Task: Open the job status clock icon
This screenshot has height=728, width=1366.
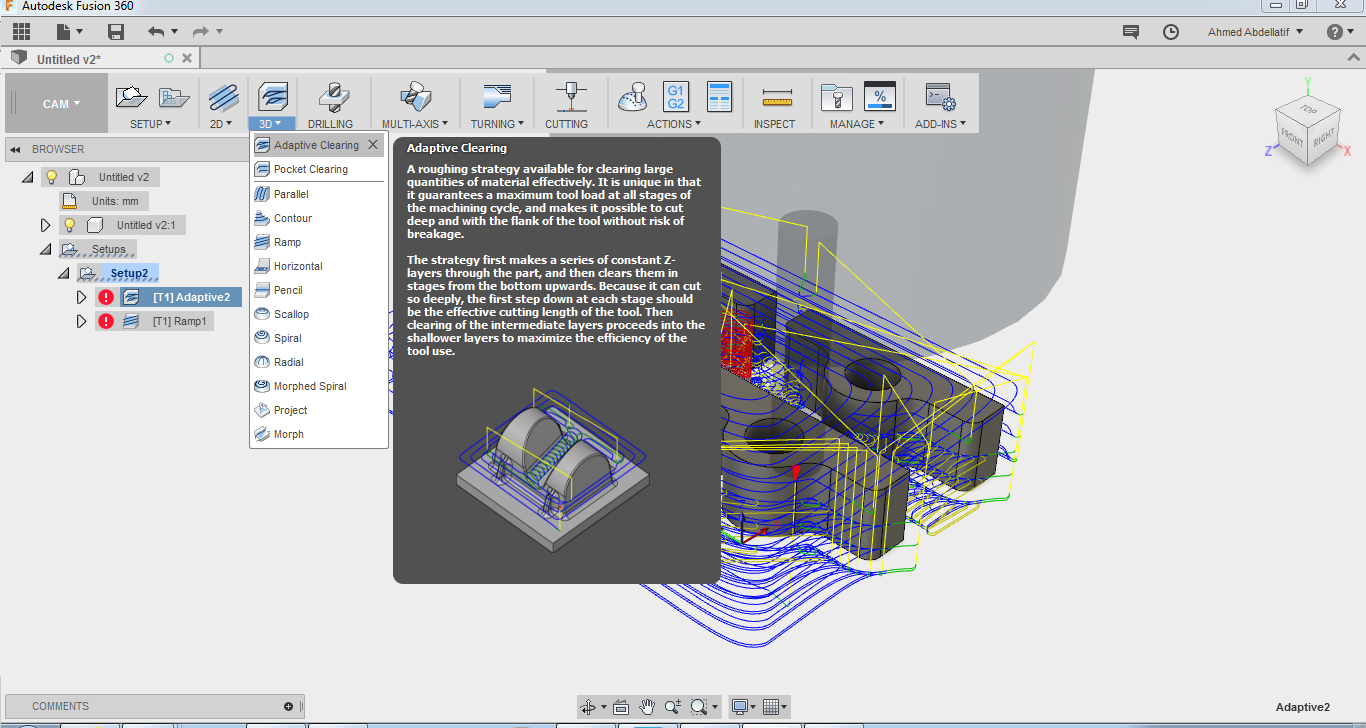Action: click(x=1171, y=32)
